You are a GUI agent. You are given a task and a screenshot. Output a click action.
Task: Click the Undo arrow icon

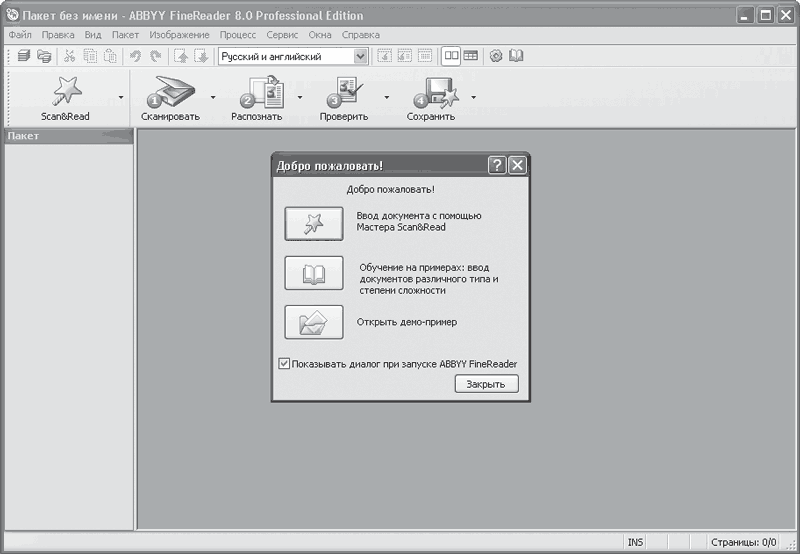tap(135, 56)
